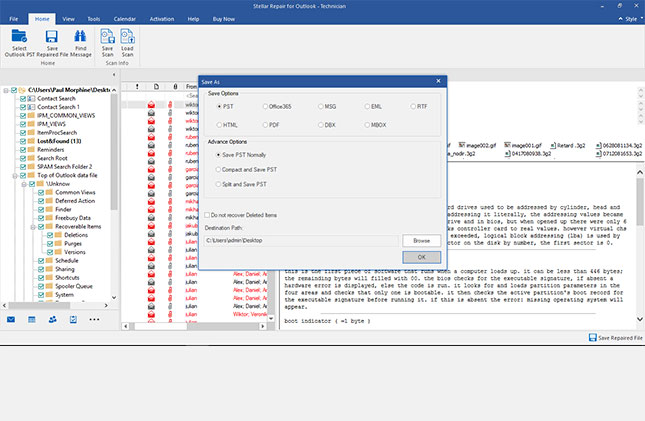Collapse folder pane with arrow
Image resolution: width=645 pixels, height=421 pixels.
click(x=114, y=74)
